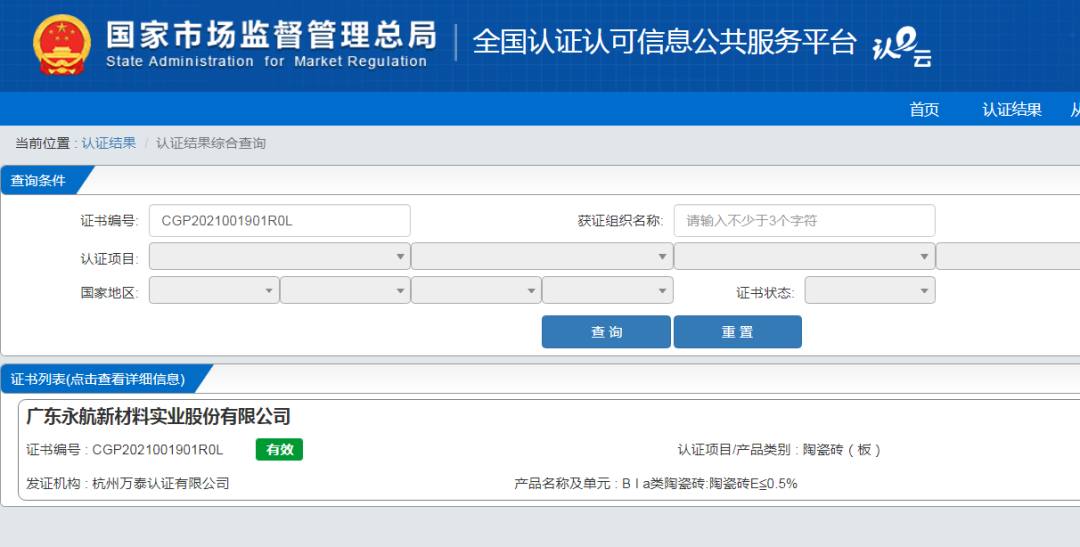Follow the 认证结果 breadcrumb link
The image size is (1080, 547).
pyautogui.click(x=109, y=143)
